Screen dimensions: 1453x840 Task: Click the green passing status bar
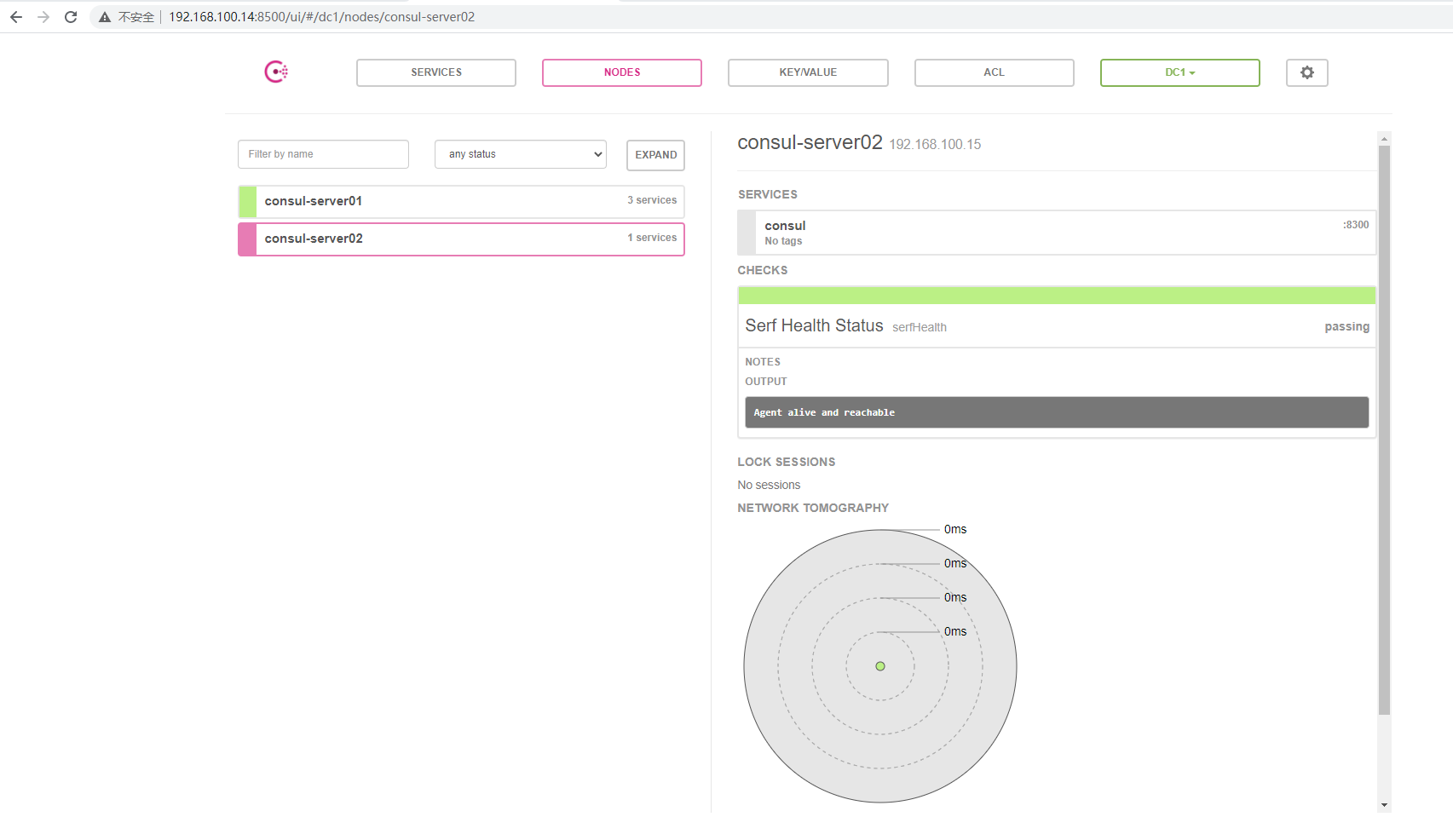tap(1057, 296)
